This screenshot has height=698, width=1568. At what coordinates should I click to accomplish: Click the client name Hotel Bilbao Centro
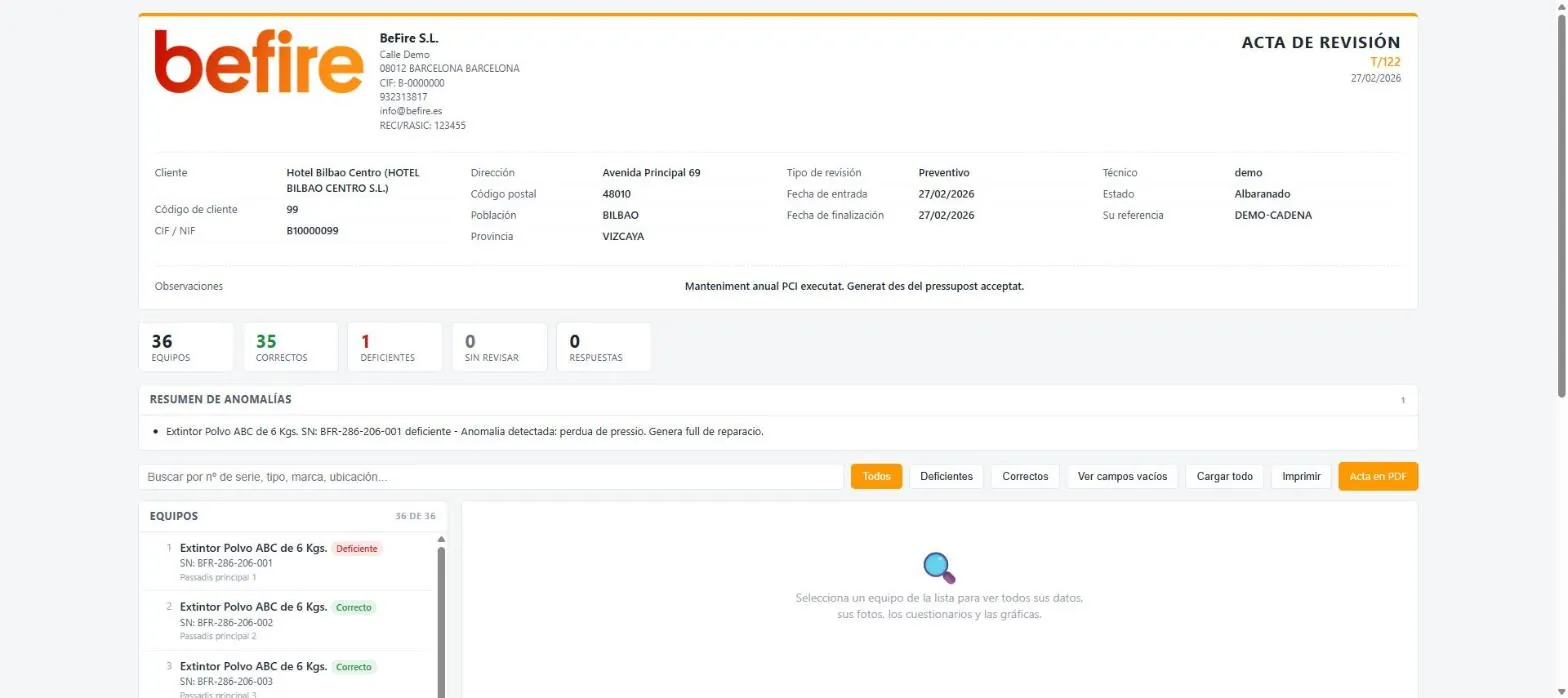pos(353,180)
